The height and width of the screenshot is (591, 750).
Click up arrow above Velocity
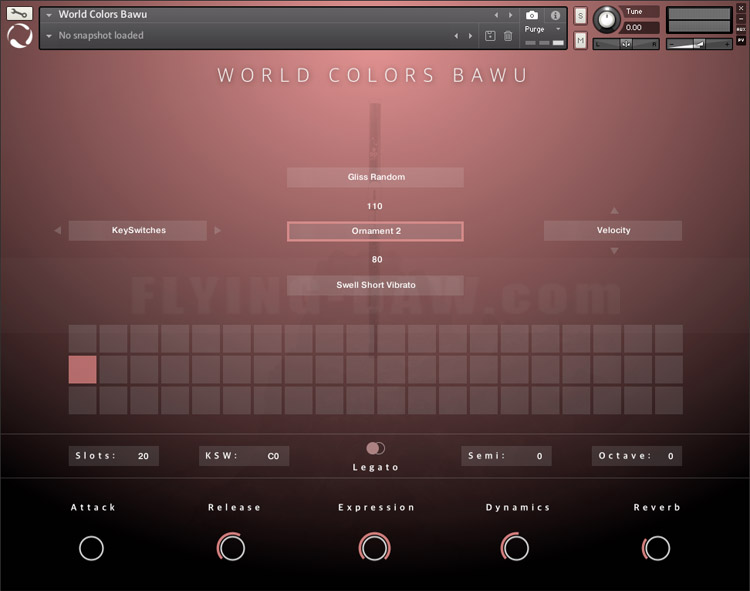[x=614, y=210]
